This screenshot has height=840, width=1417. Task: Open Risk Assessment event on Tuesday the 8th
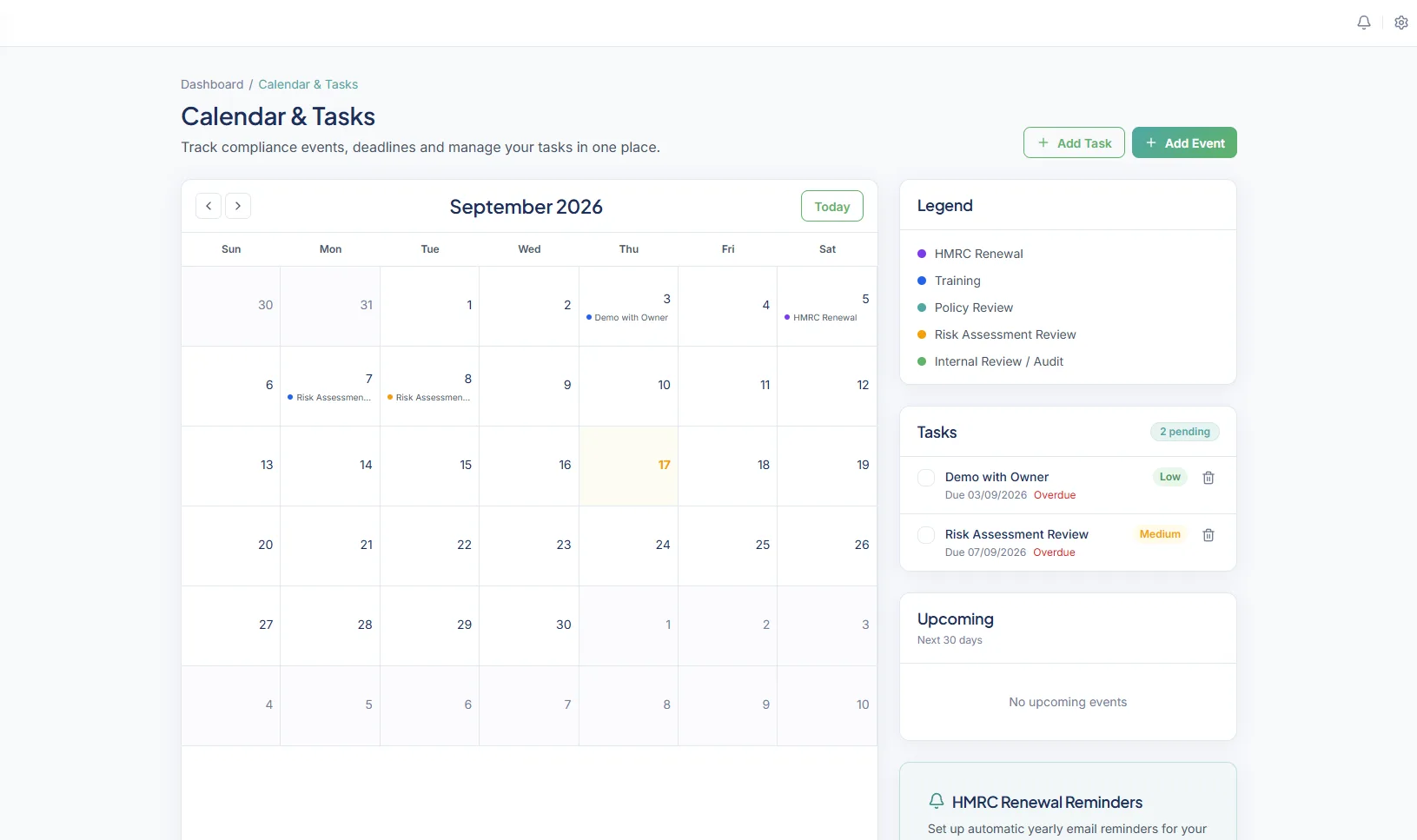(429, 397)
